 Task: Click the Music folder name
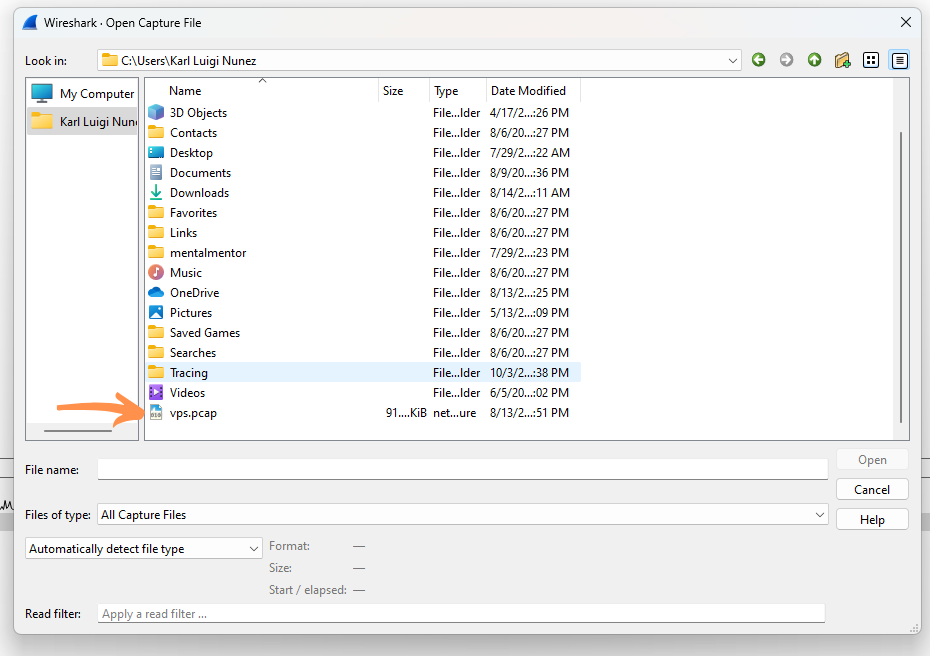[x=186, y=273]
